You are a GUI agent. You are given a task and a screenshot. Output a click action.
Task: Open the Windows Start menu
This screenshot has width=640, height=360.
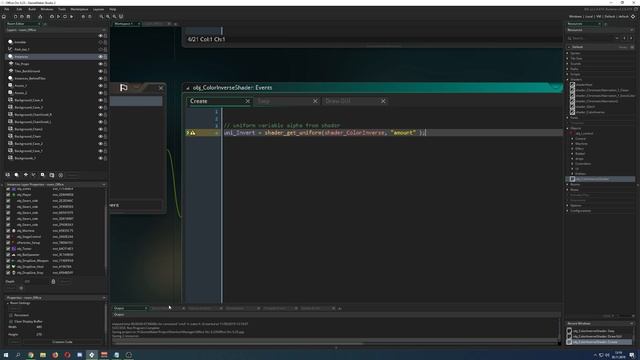(6, 355)
